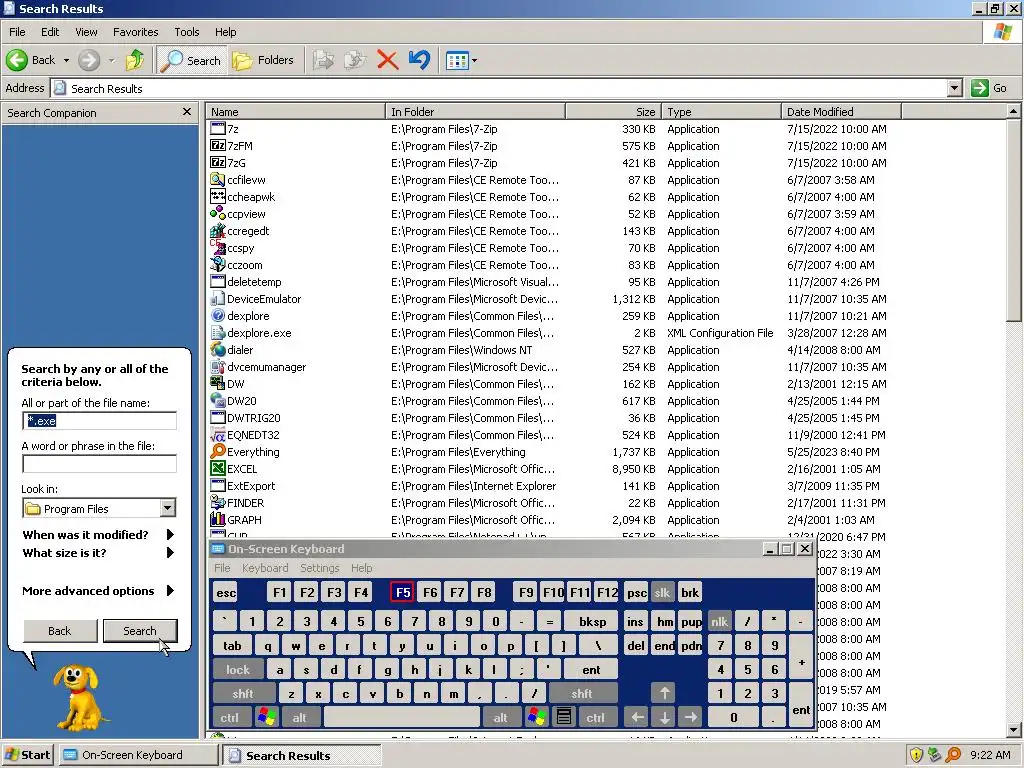Sort results by Size column header
1024x768 pixels.
[x=613, y=112]
